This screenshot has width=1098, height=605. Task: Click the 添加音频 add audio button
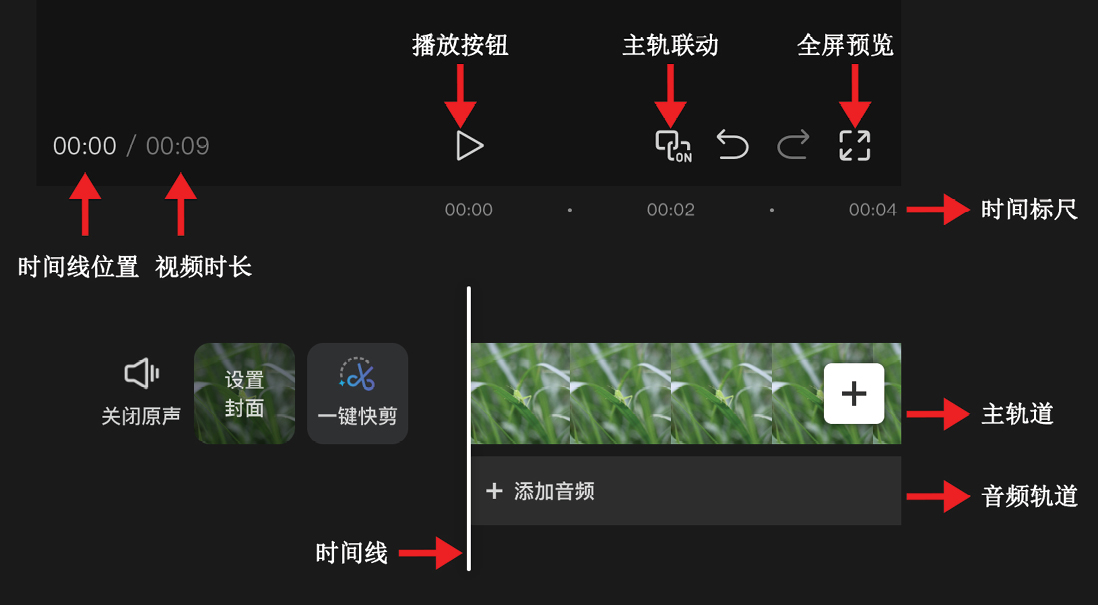686,491
